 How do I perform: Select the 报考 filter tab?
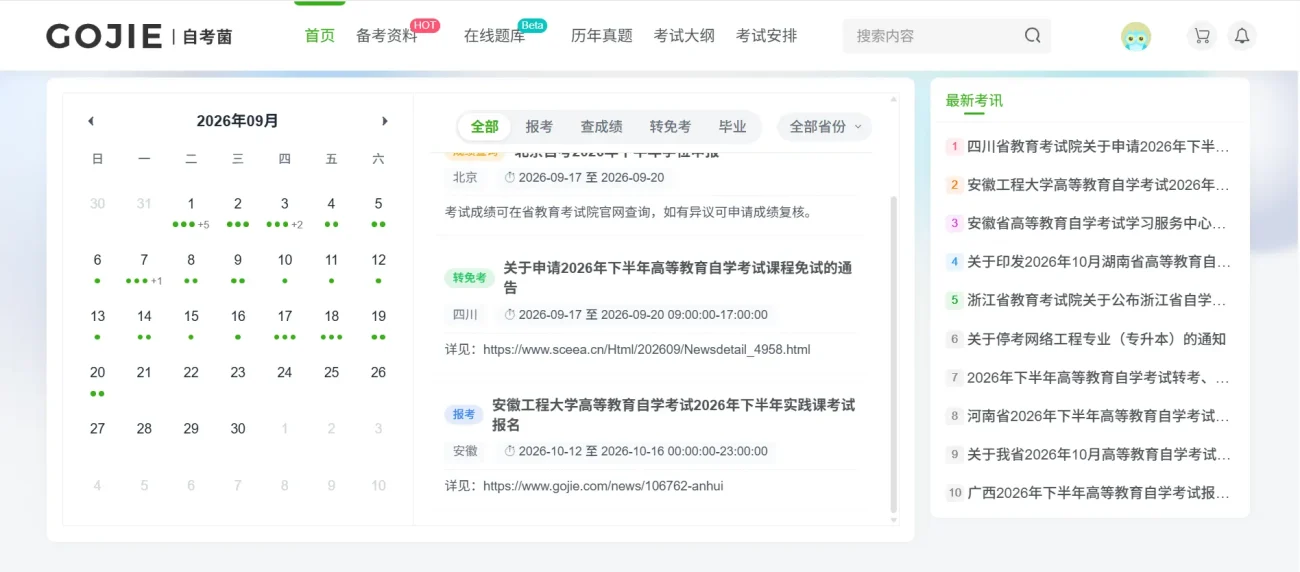point(539,127)
